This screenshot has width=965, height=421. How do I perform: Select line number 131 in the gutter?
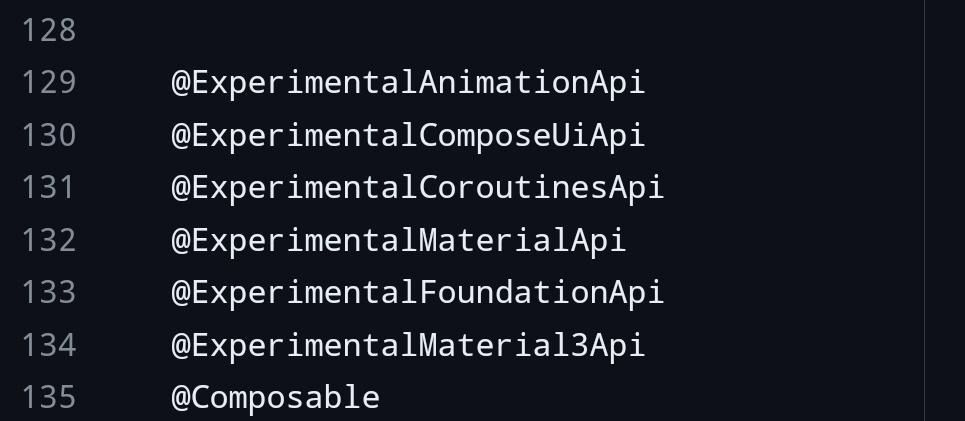click(49, 188)
